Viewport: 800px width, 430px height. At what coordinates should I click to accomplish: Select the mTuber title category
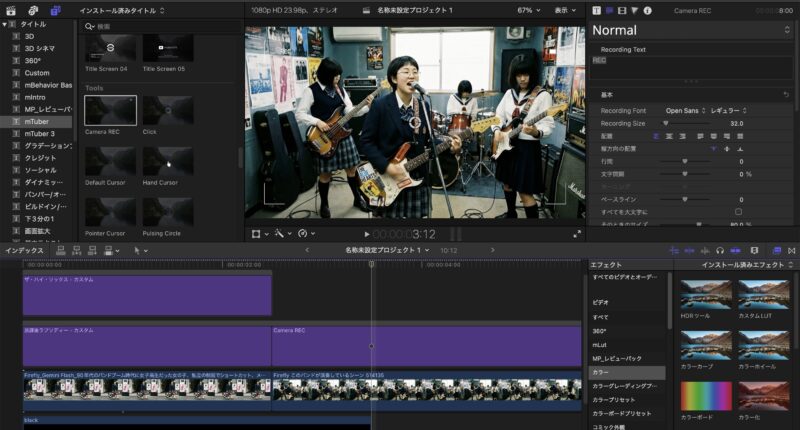click(x=37, y=121)
